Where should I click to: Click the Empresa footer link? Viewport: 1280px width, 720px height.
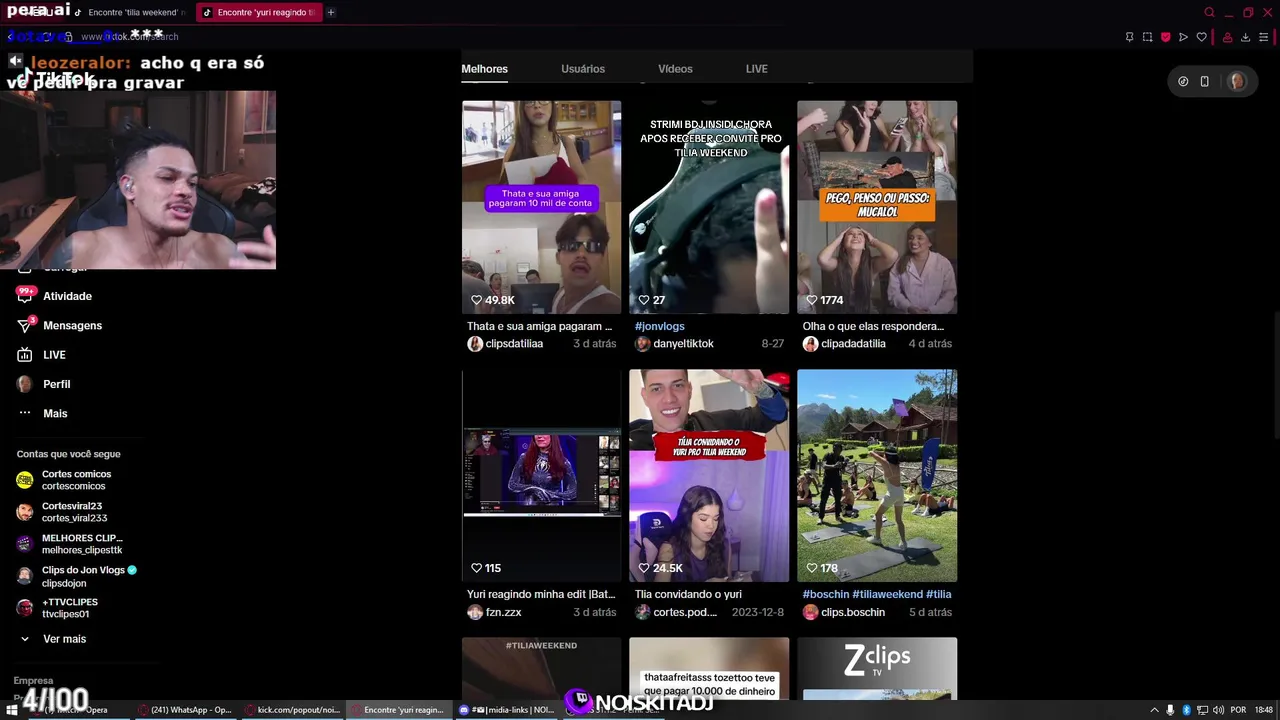pos(33,681)
